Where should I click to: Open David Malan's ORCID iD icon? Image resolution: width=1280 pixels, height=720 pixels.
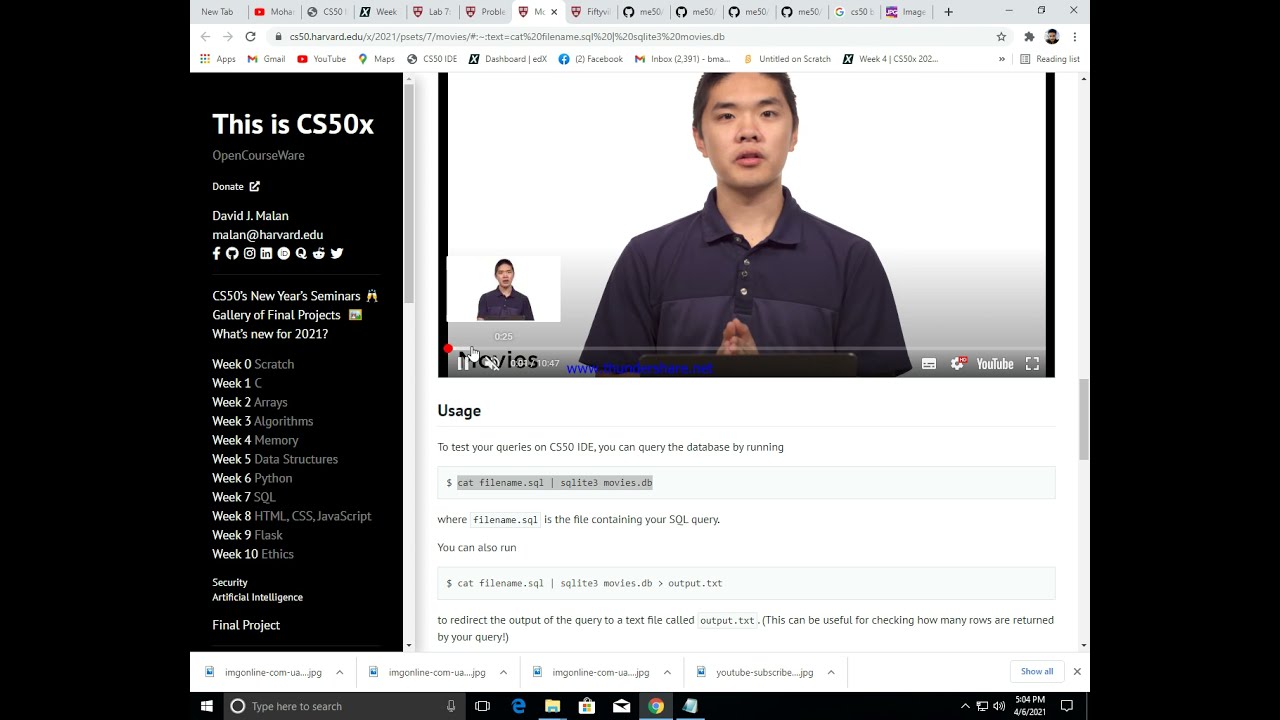click(284, 254)
